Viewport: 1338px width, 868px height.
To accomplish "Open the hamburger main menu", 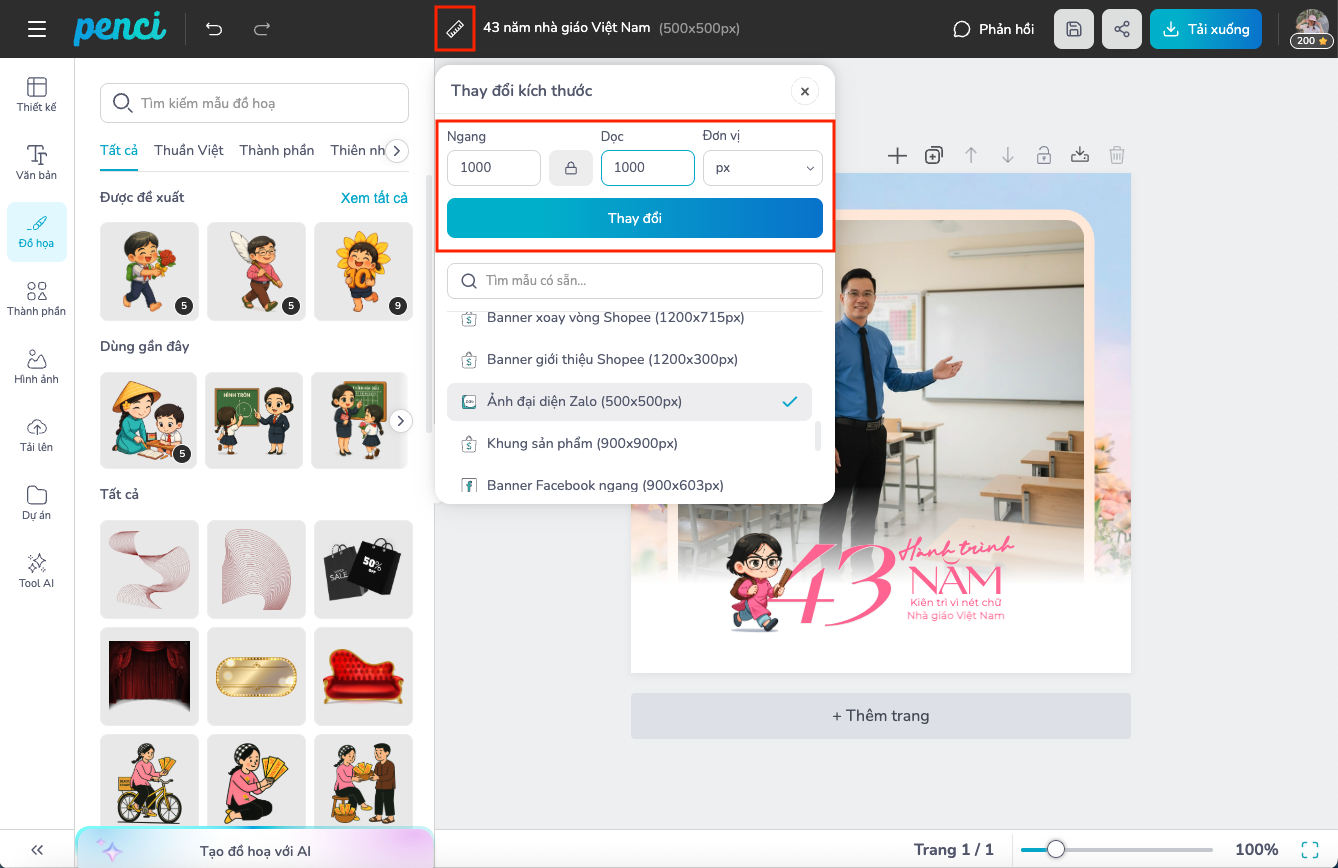I will (37, 29).
